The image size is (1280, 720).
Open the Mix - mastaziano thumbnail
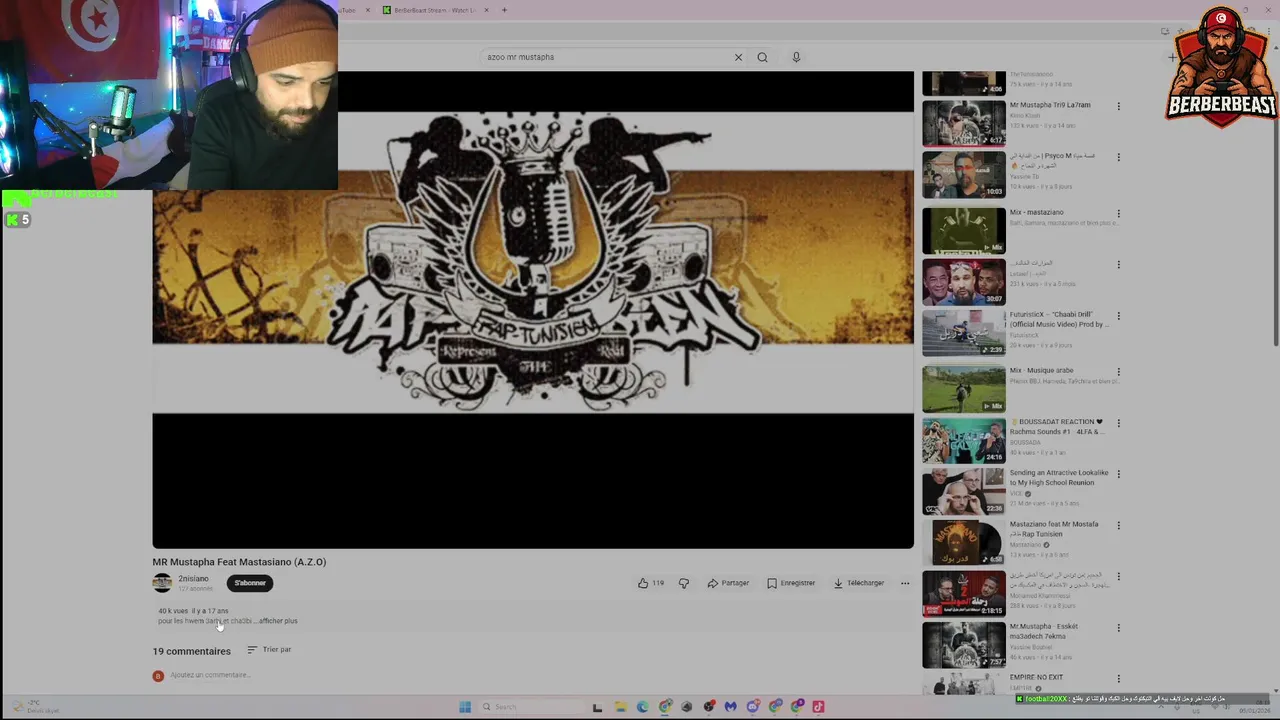pyautogui.click(x=964, y=230)
